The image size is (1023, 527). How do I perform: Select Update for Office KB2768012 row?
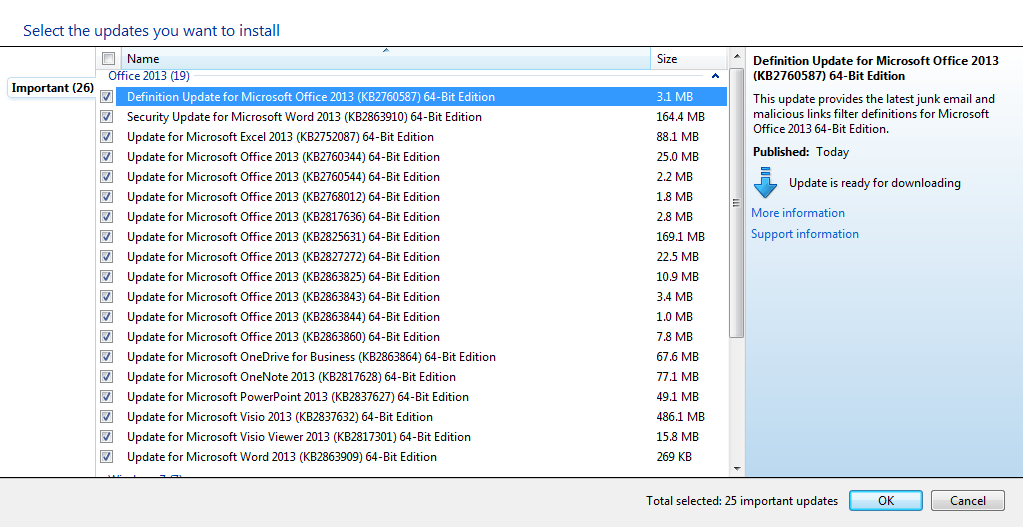click(421, 197)
